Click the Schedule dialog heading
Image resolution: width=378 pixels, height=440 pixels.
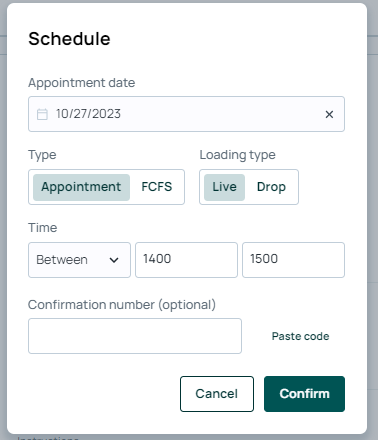[69, 39]
